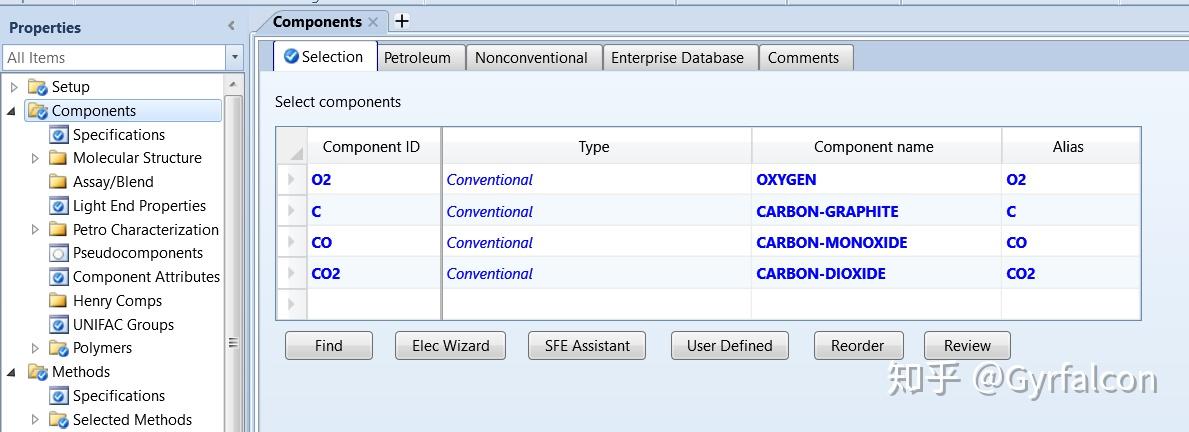1189x432 pixels.
Task: Close the Components document tab
Action: [373, 22]
